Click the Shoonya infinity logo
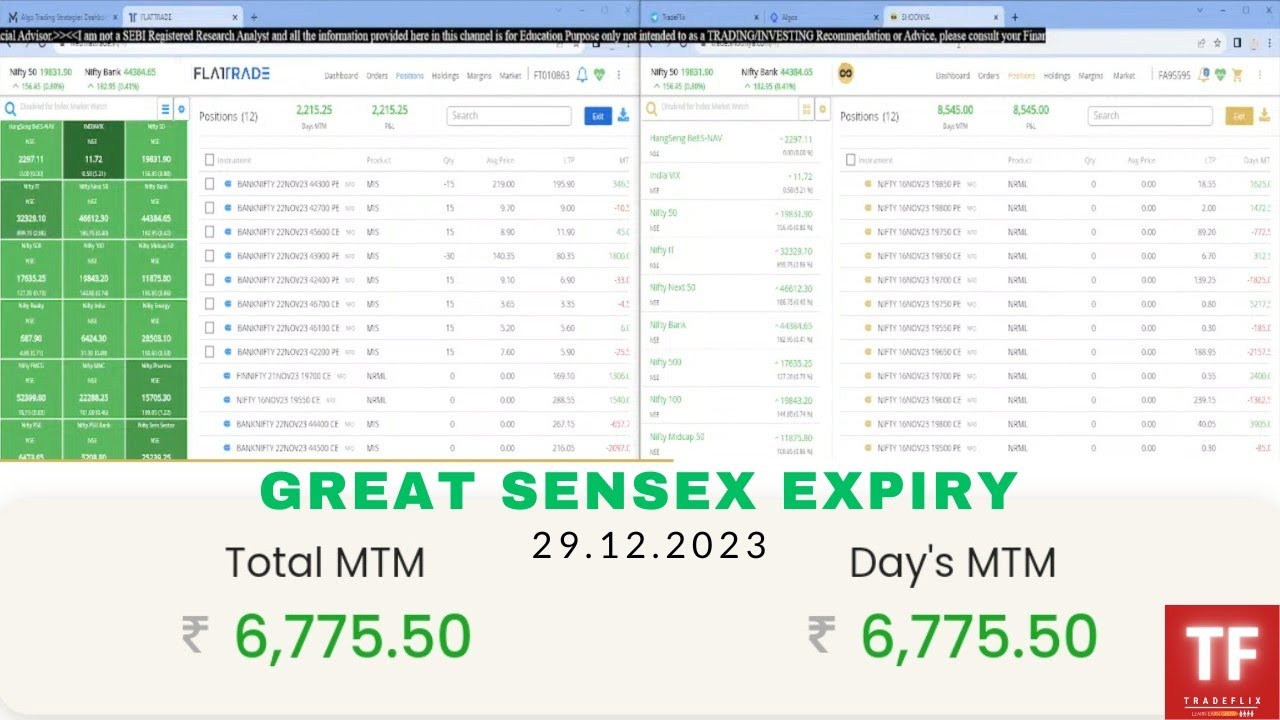Viewport: 1280px width, 720px height. tap(846, 74)
